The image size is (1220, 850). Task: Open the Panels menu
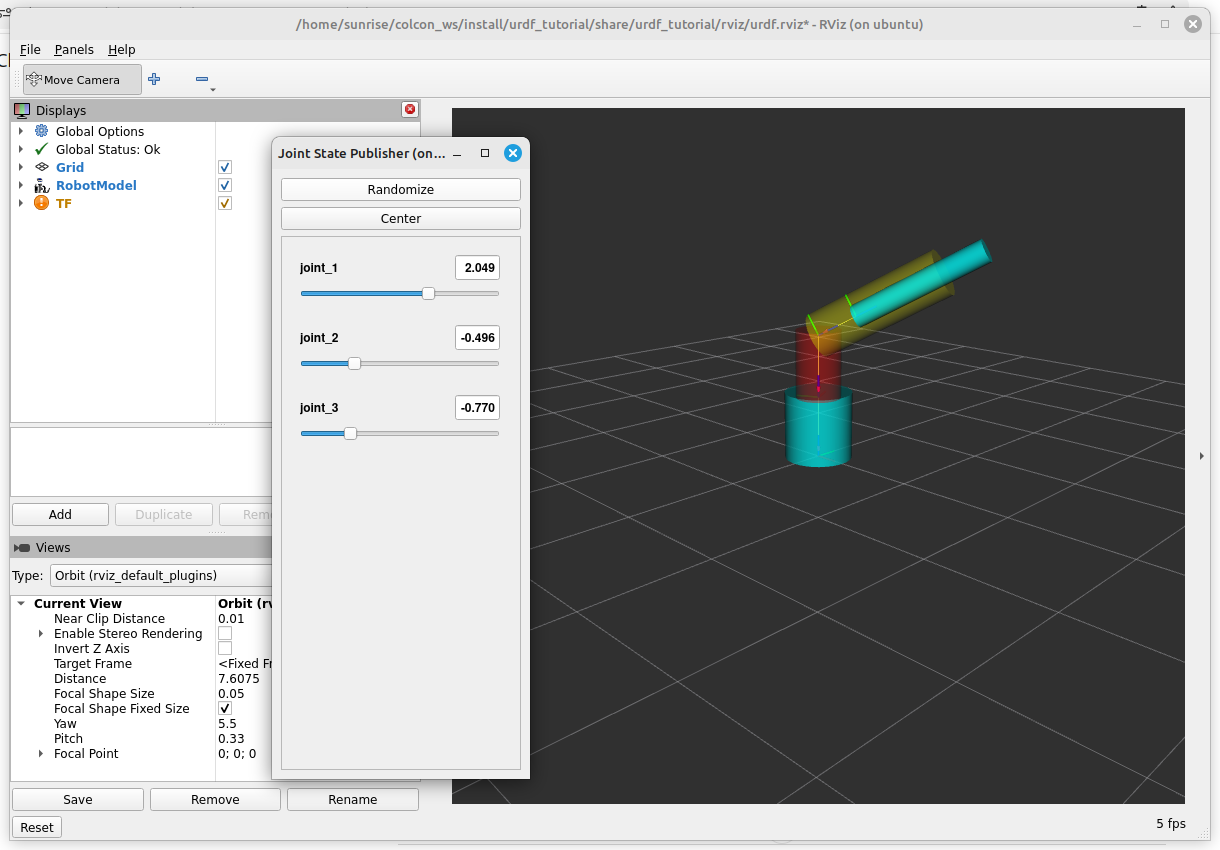pyautogui.click(x=74, y=50)
